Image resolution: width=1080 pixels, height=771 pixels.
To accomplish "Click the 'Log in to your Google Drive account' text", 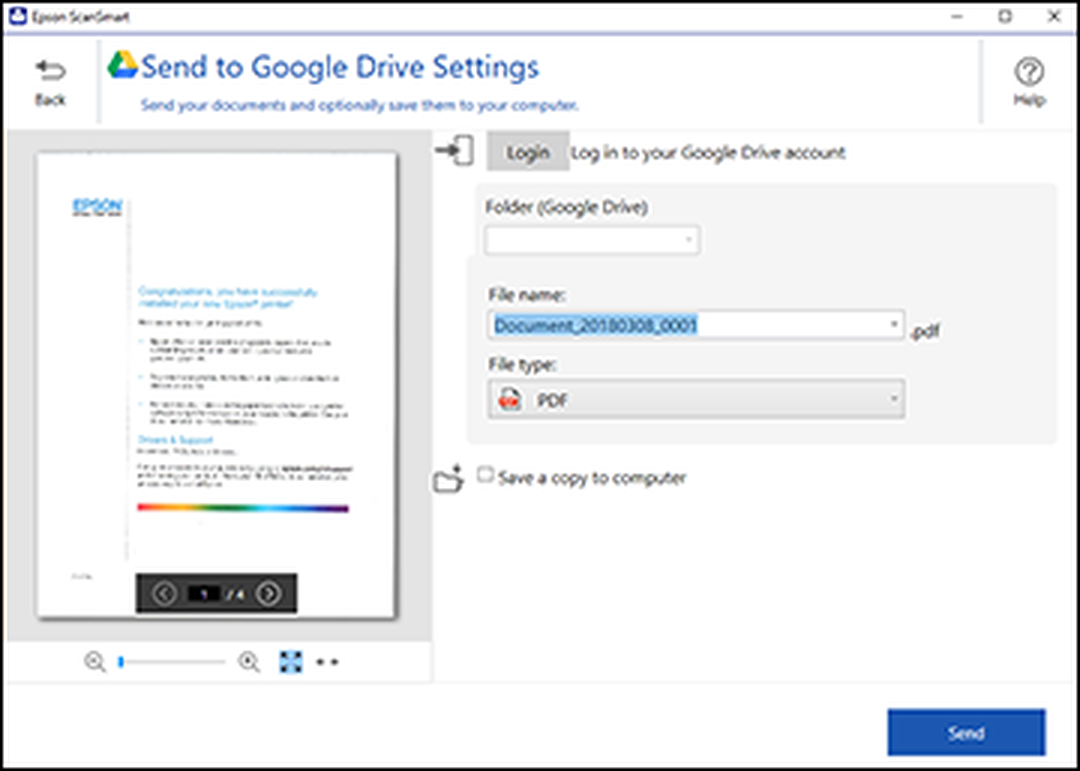I will point(708,153).
